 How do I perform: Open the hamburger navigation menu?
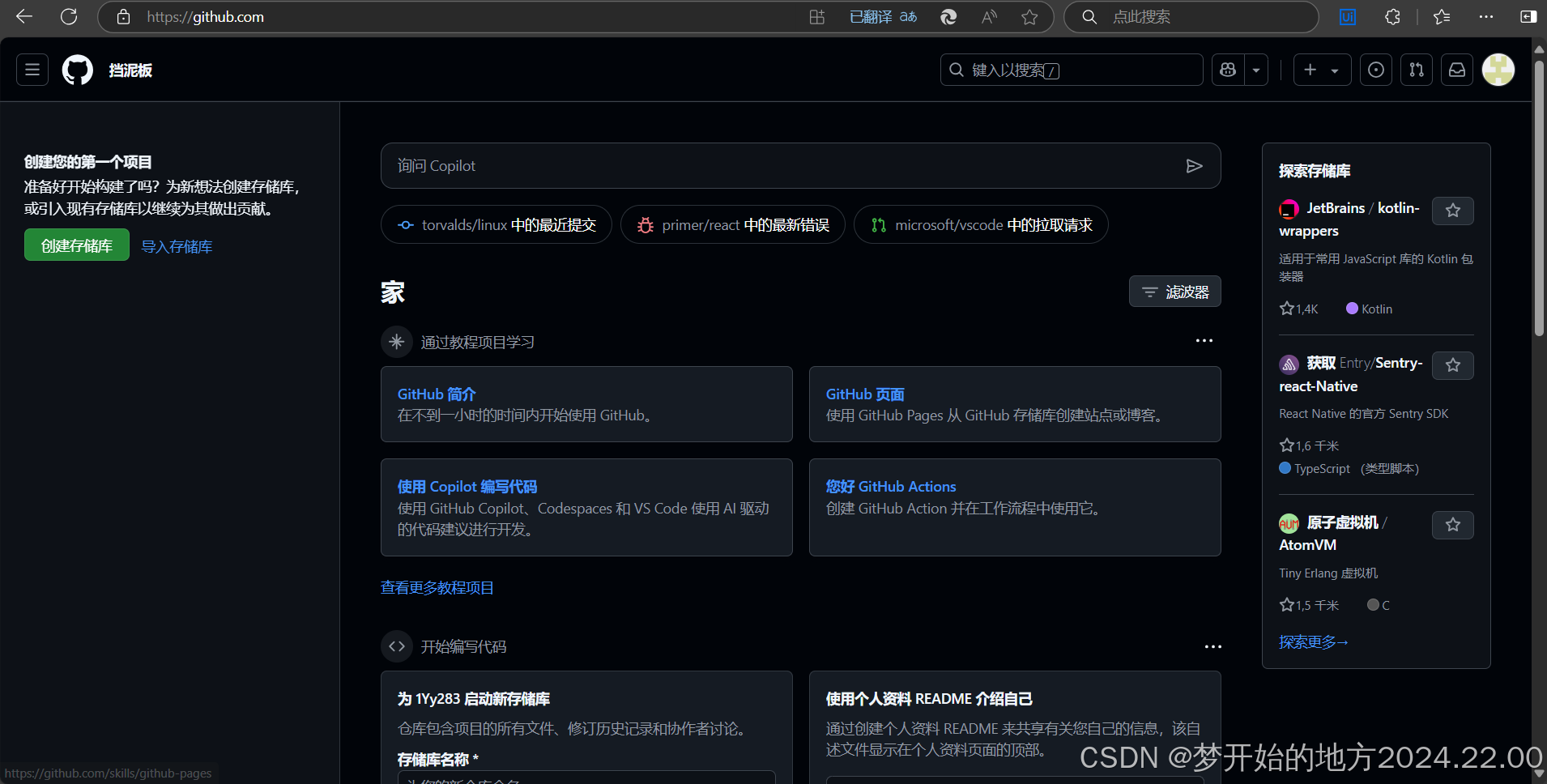coord(32,70)
